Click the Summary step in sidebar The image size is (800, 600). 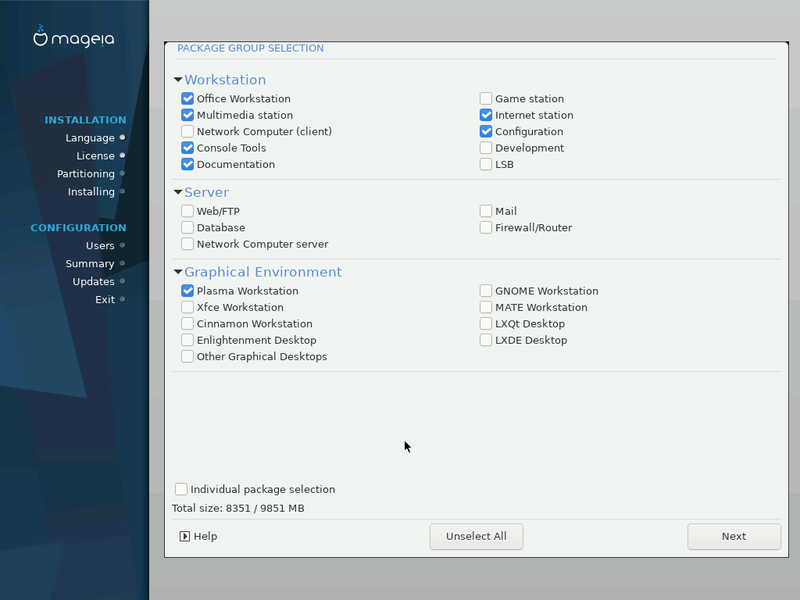tap(90, 264)
